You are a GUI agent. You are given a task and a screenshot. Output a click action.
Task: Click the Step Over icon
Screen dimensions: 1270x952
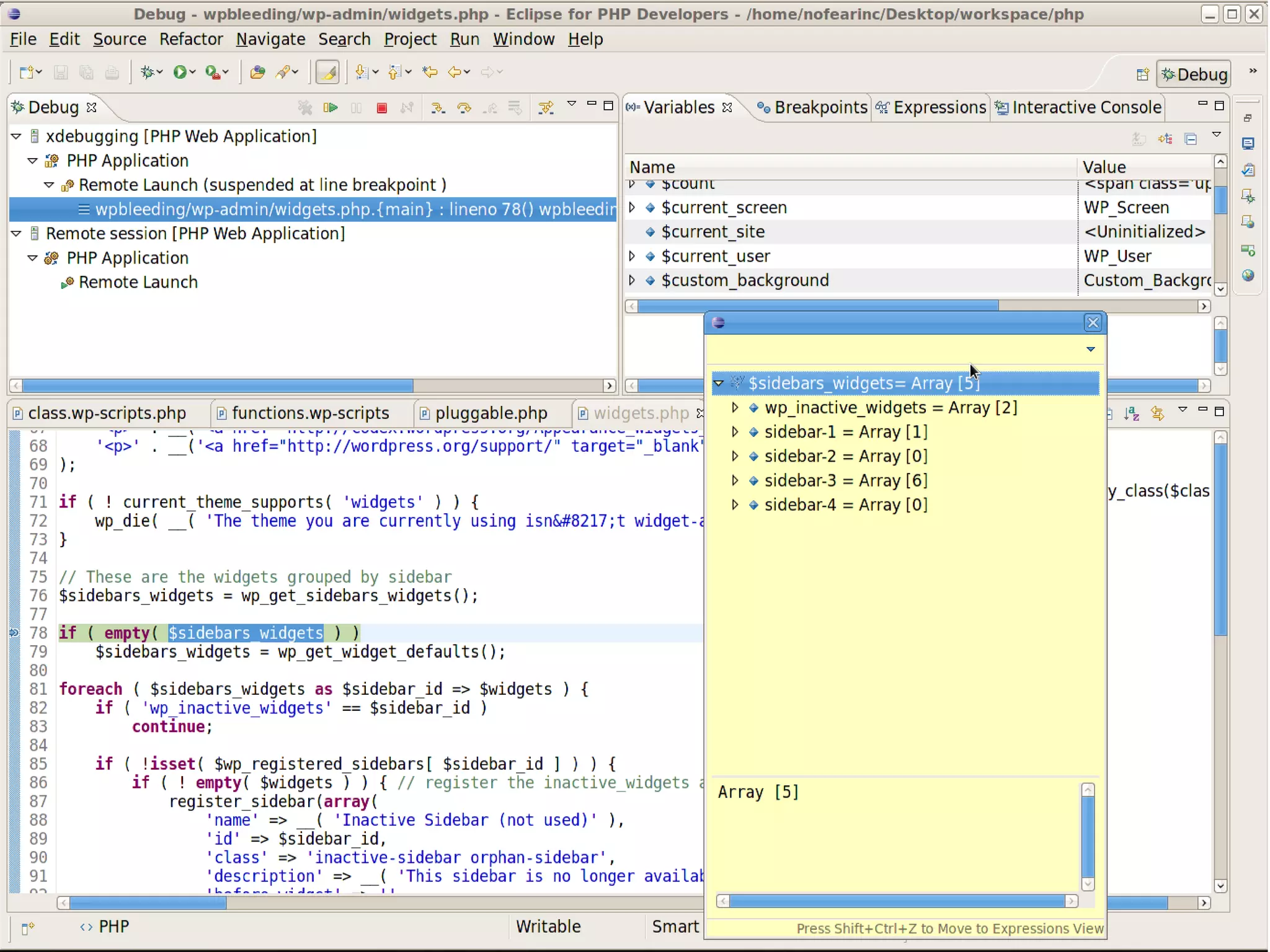[463, 108]
